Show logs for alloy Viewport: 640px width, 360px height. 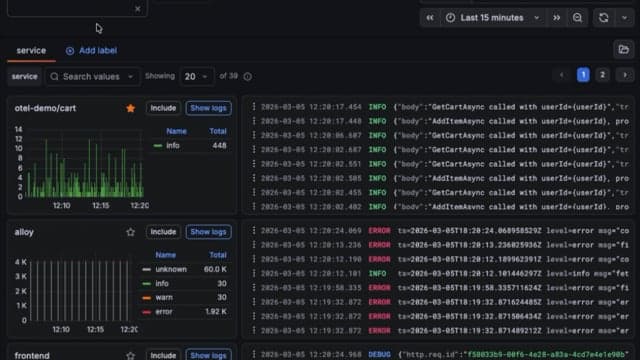209,232
